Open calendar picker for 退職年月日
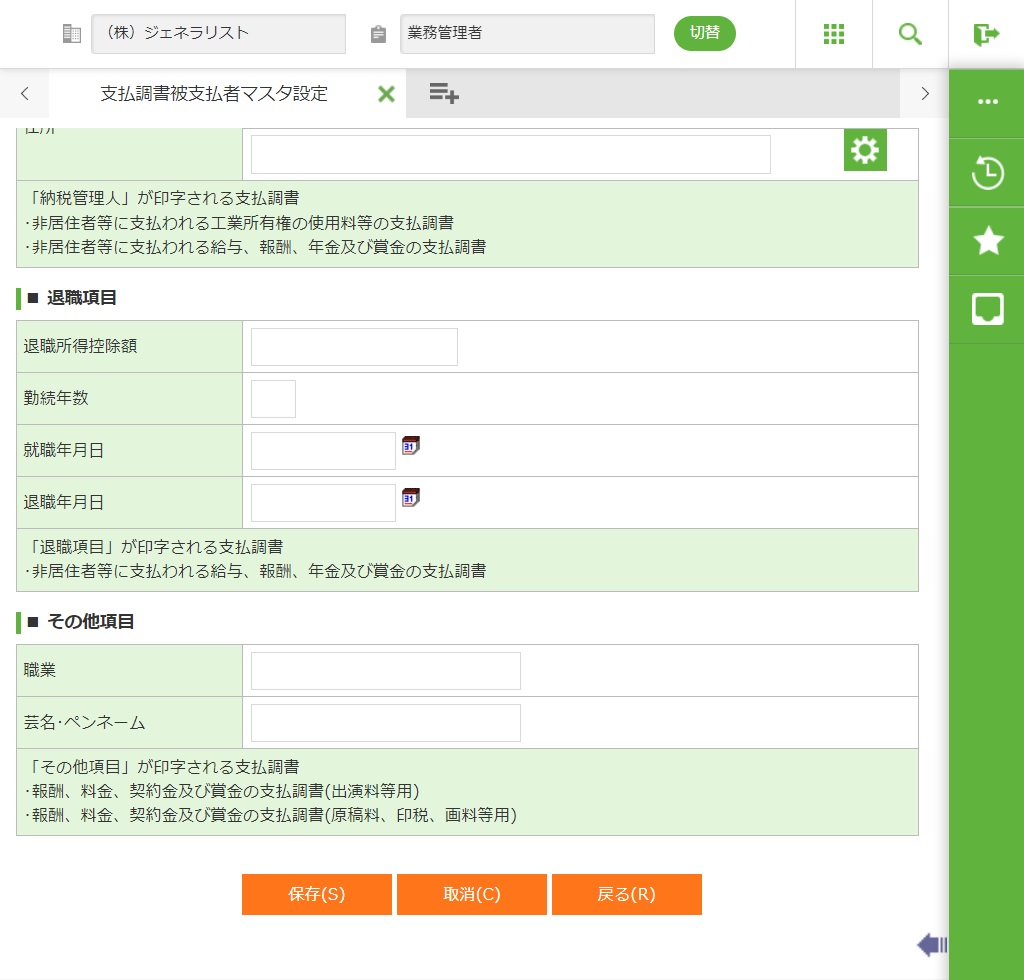The image size is (1024, 980). (x=411, y=498)
